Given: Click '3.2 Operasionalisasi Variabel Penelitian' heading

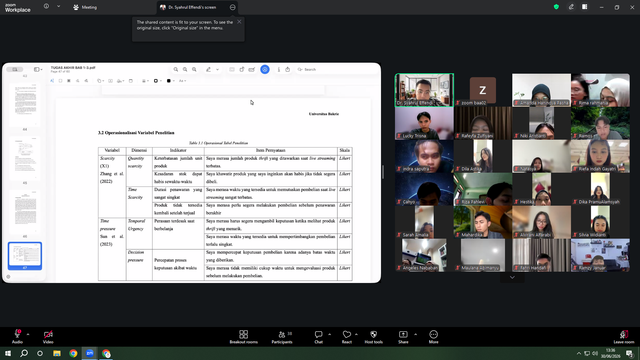Looking at the screenshot, I should pos(136,133).
